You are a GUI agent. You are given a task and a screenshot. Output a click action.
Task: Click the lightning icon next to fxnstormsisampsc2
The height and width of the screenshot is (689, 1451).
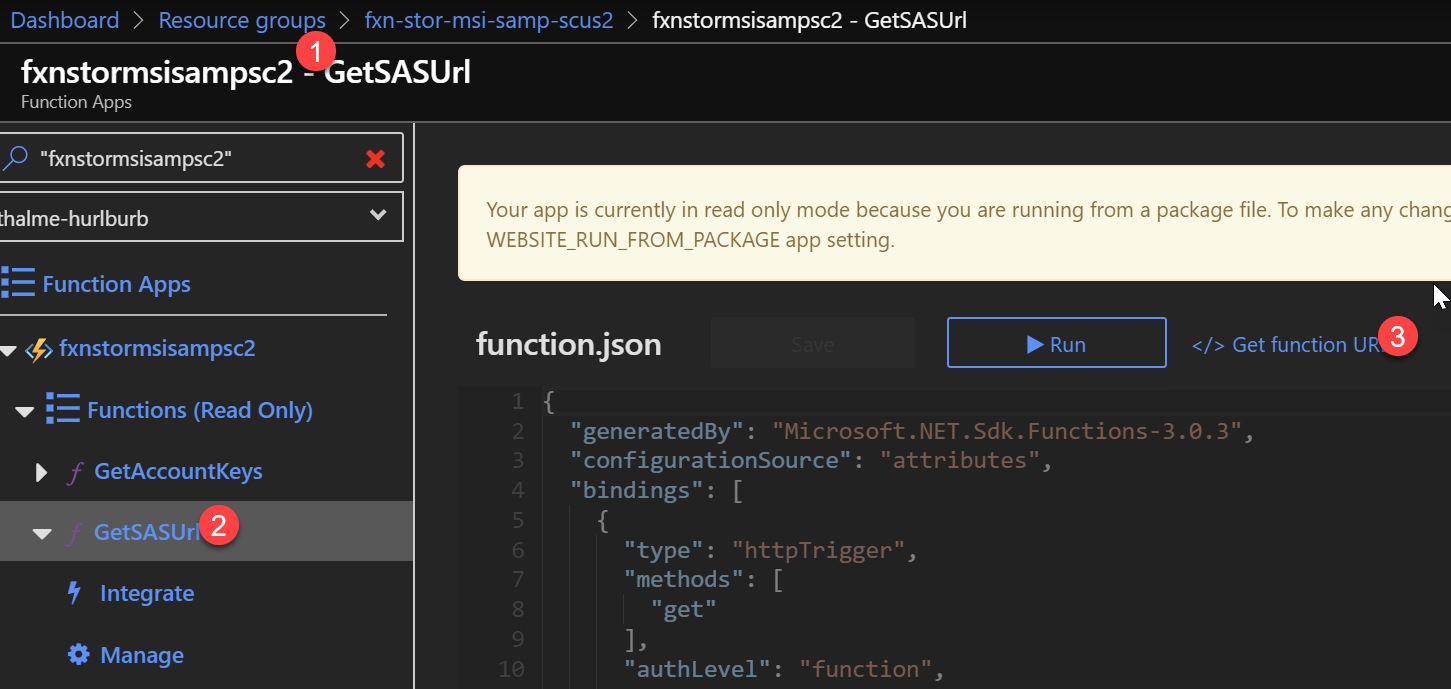38,349
